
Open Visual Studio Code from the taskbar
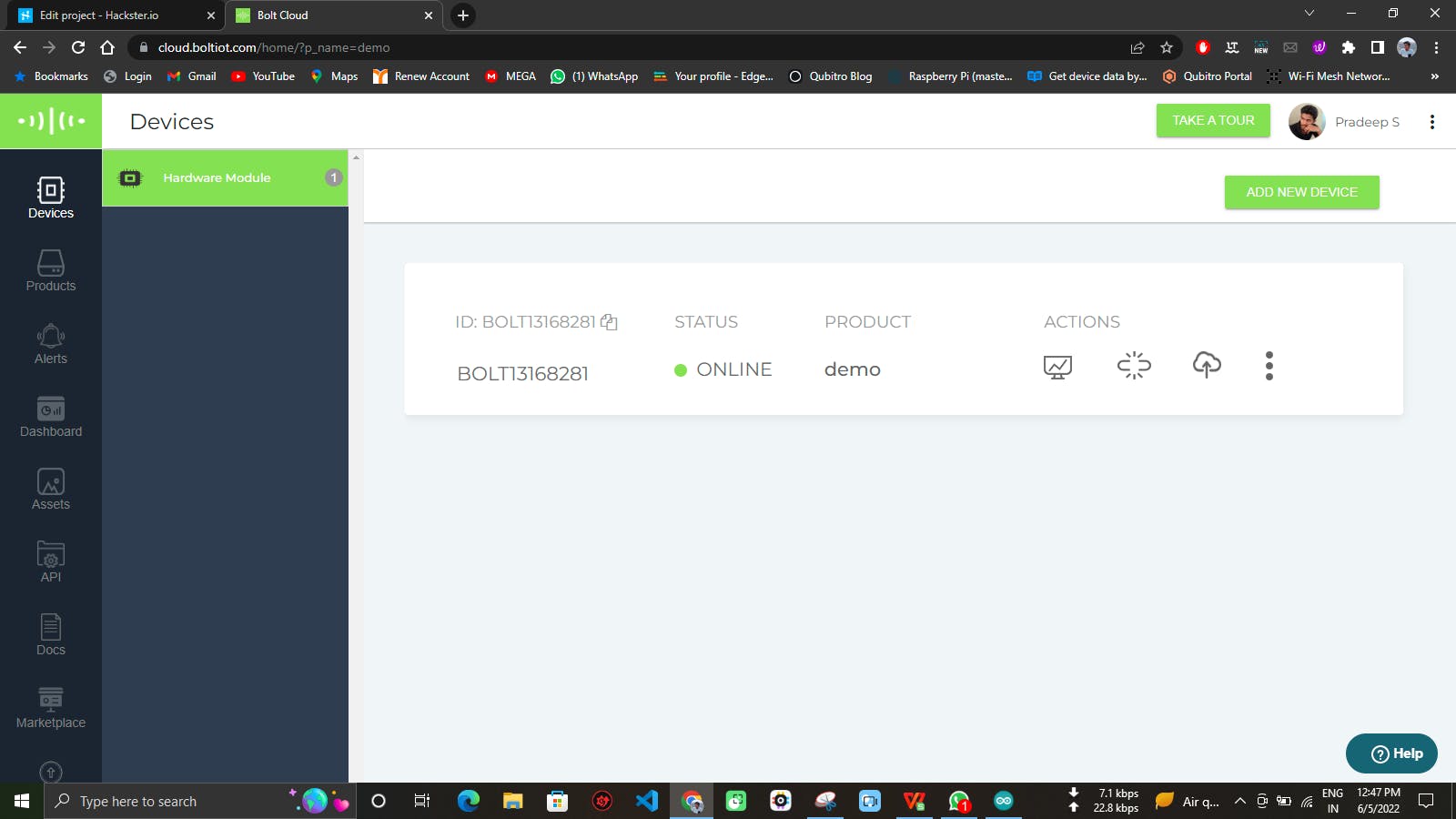pyautogui.click(x=646, y=801)
